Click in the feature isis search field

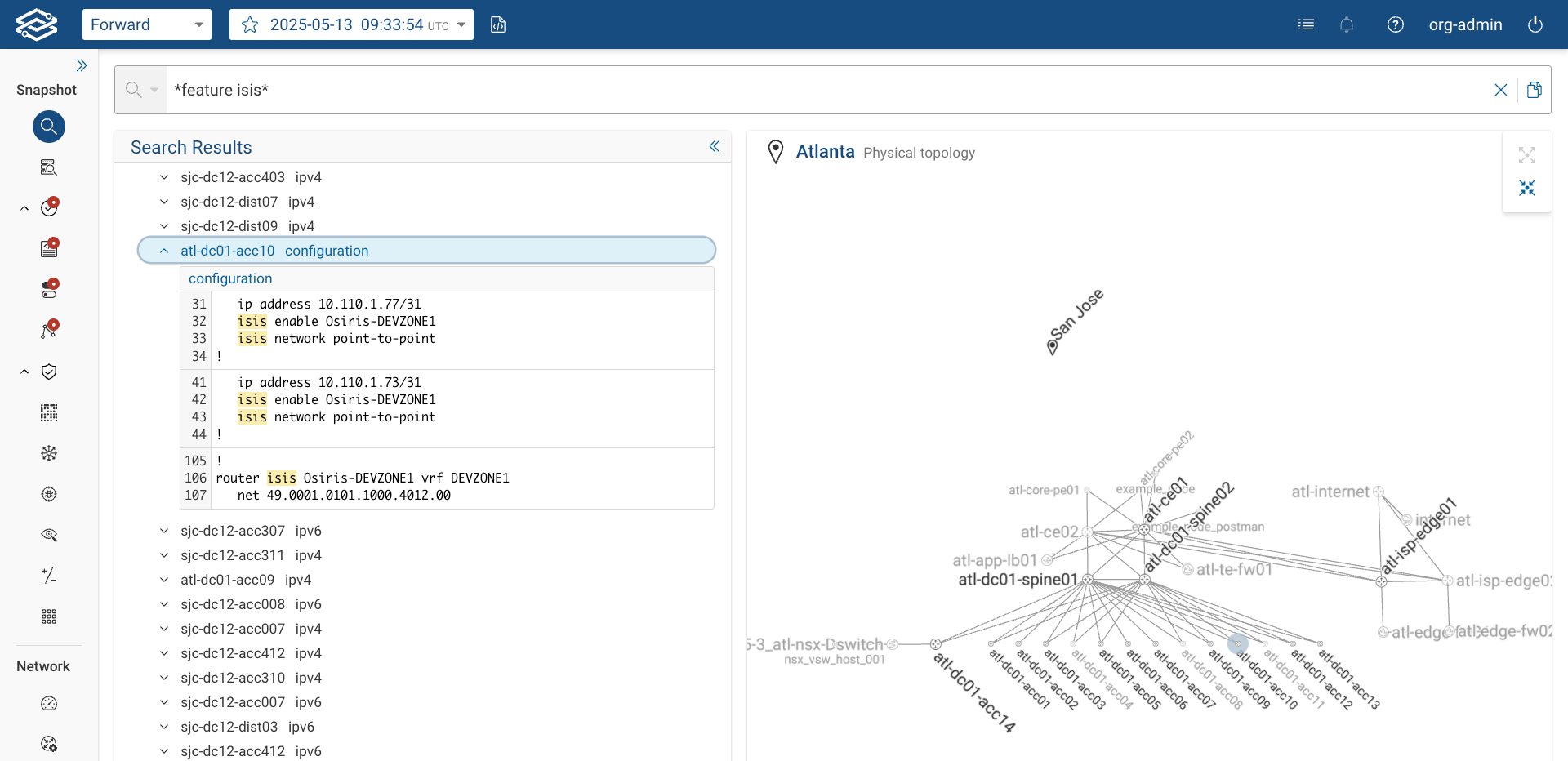tap(817, 90)
